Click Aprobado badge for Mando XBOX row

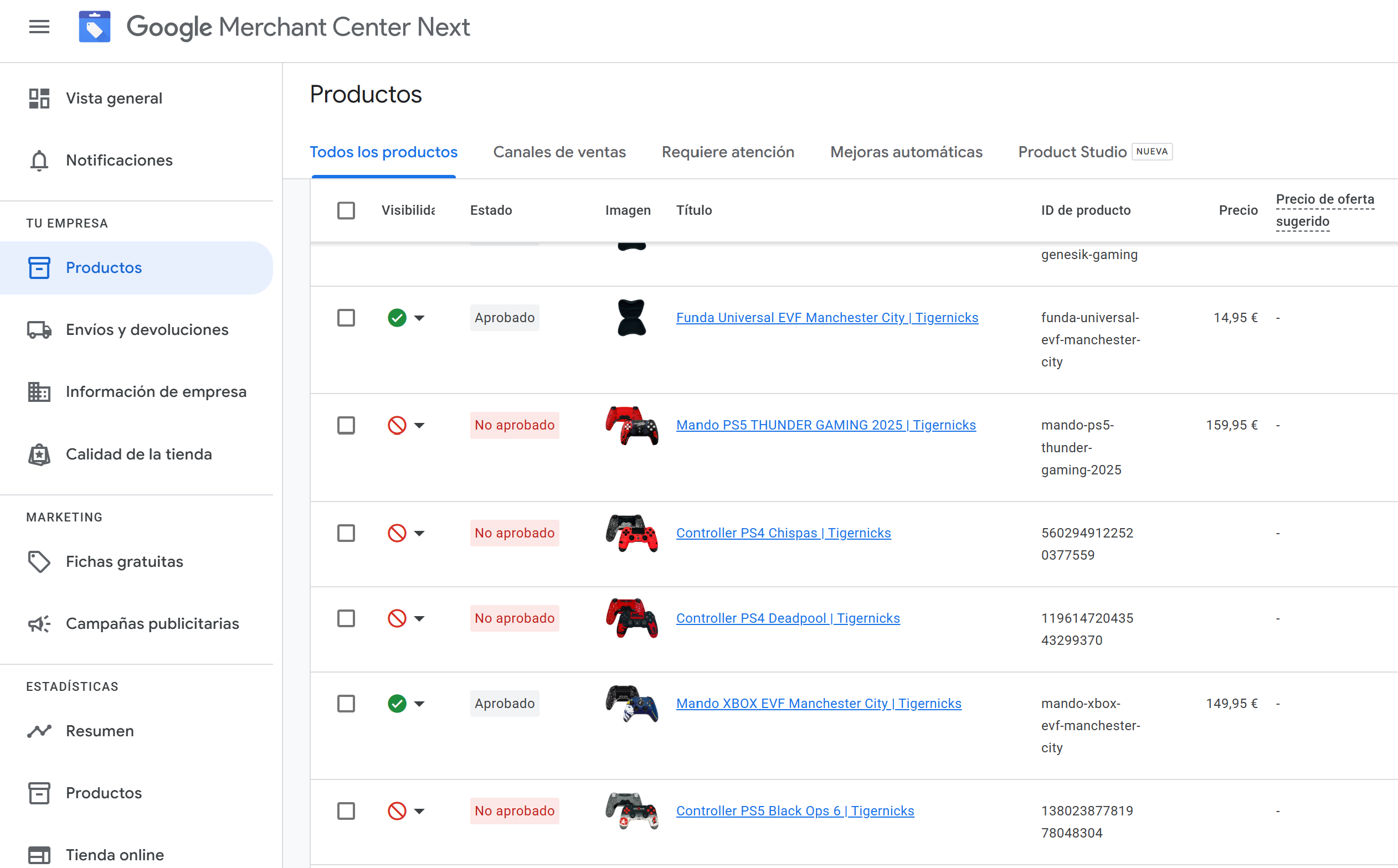click(504, 703)
